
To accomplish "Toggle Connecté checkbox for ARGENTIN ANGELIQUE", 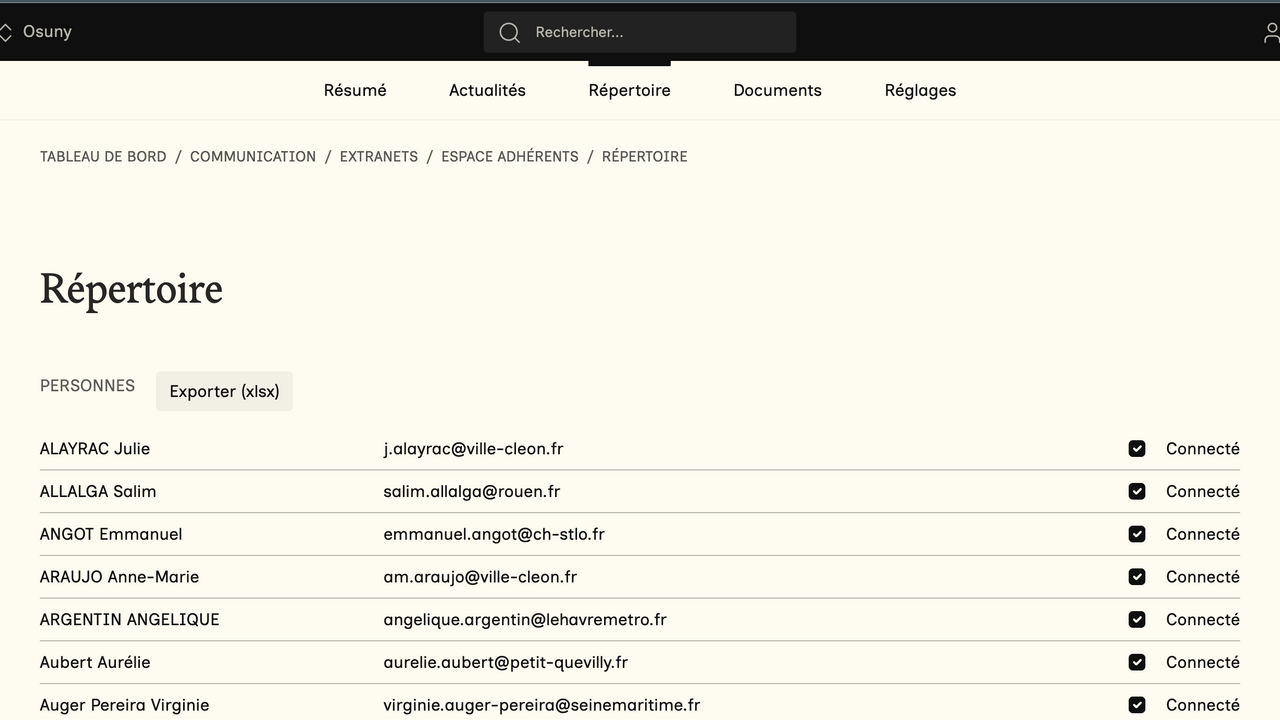I will pyautogui.click(x=1137, y=620).
